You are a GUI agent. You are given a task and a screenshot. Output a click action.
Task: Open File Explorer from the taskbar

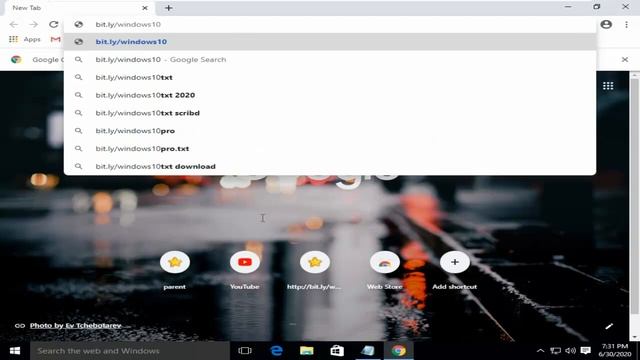click(307, 351)
